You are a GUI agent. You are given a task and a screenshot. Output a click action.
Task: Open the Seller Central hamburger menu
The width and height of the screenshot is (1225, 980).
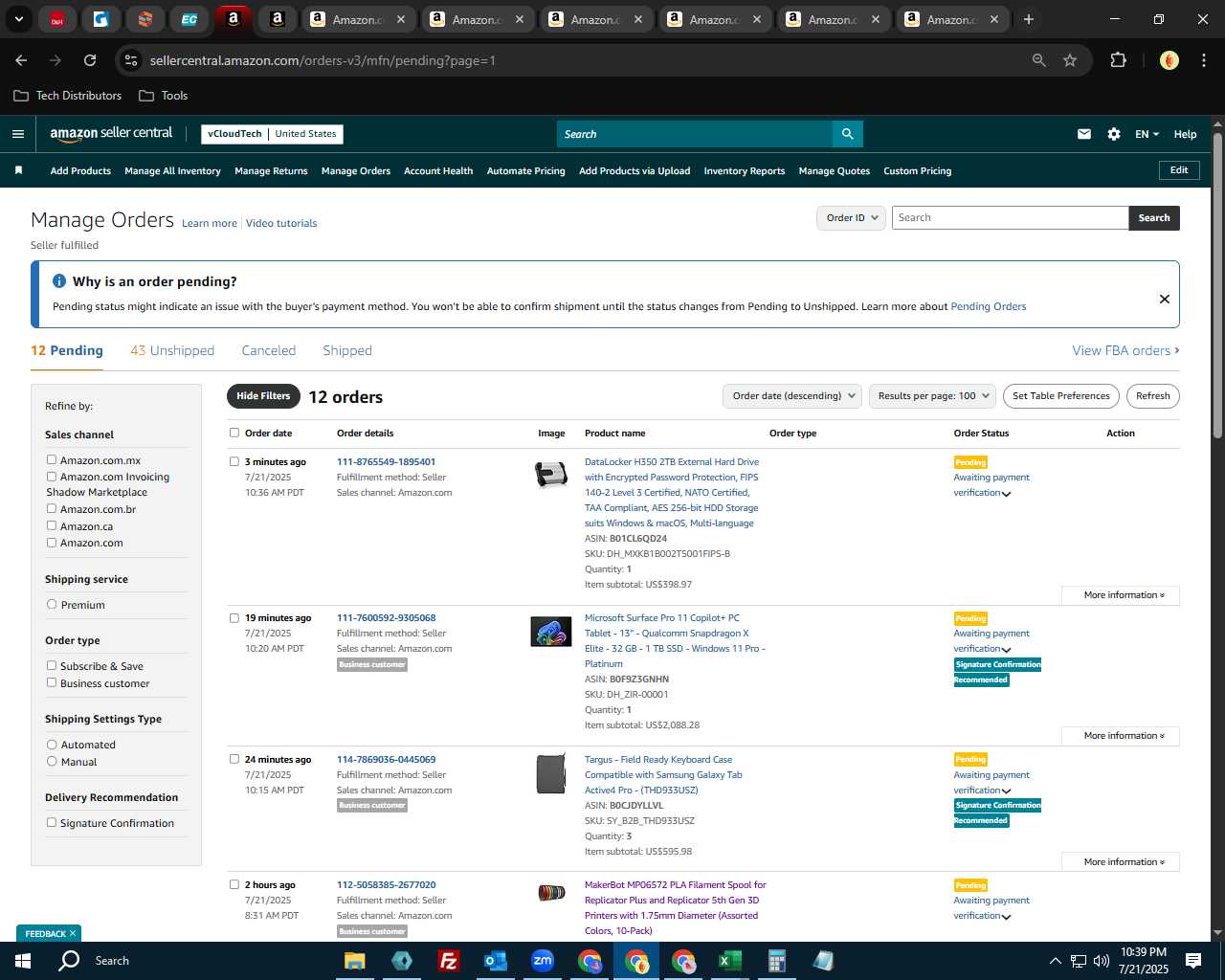pos(18,134)
